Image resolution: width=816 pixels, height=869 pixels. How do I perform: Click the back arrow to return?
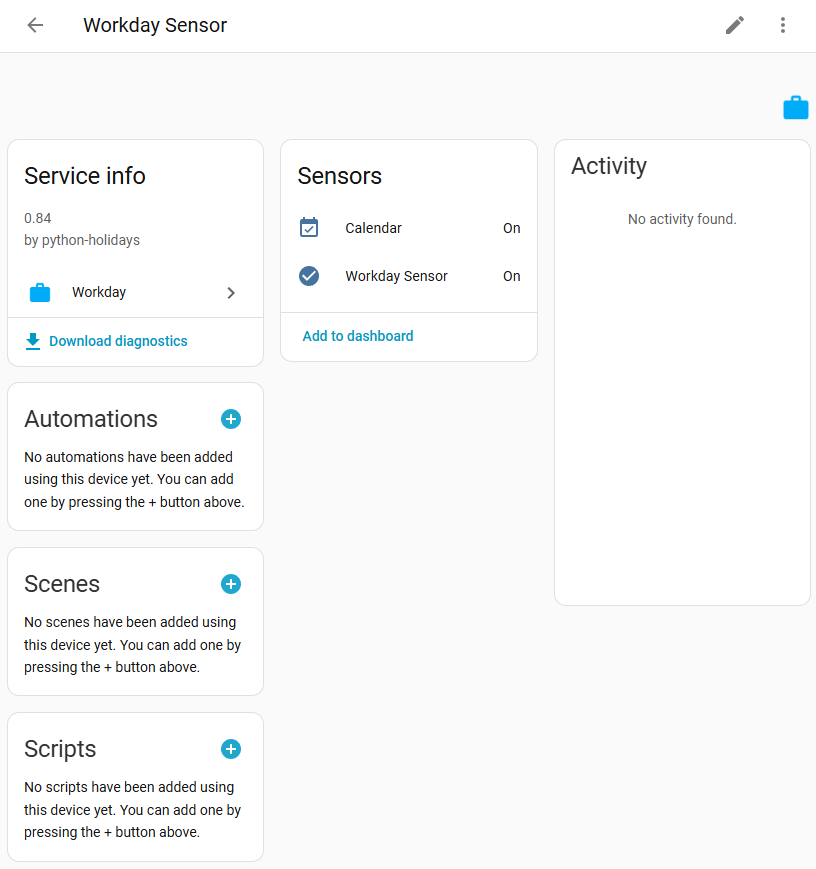pyautogui.click(x=35, y=25)
